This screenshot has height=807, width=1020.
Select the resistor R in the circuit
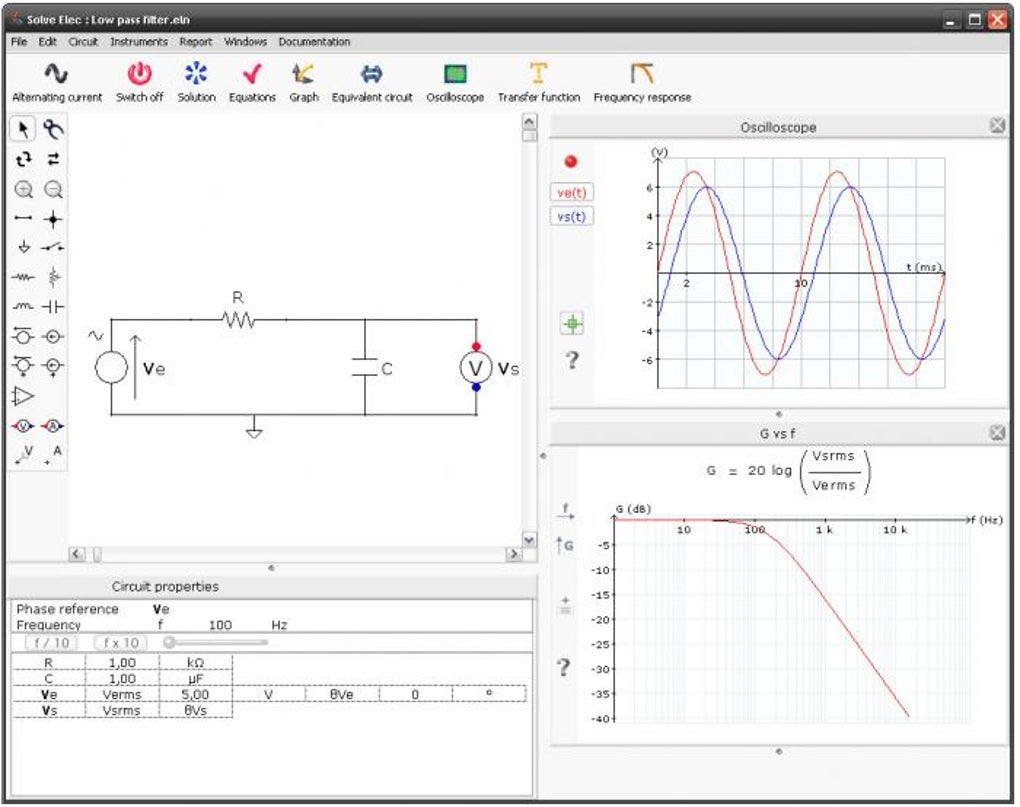pyautogui.click(x=238, y=319)
